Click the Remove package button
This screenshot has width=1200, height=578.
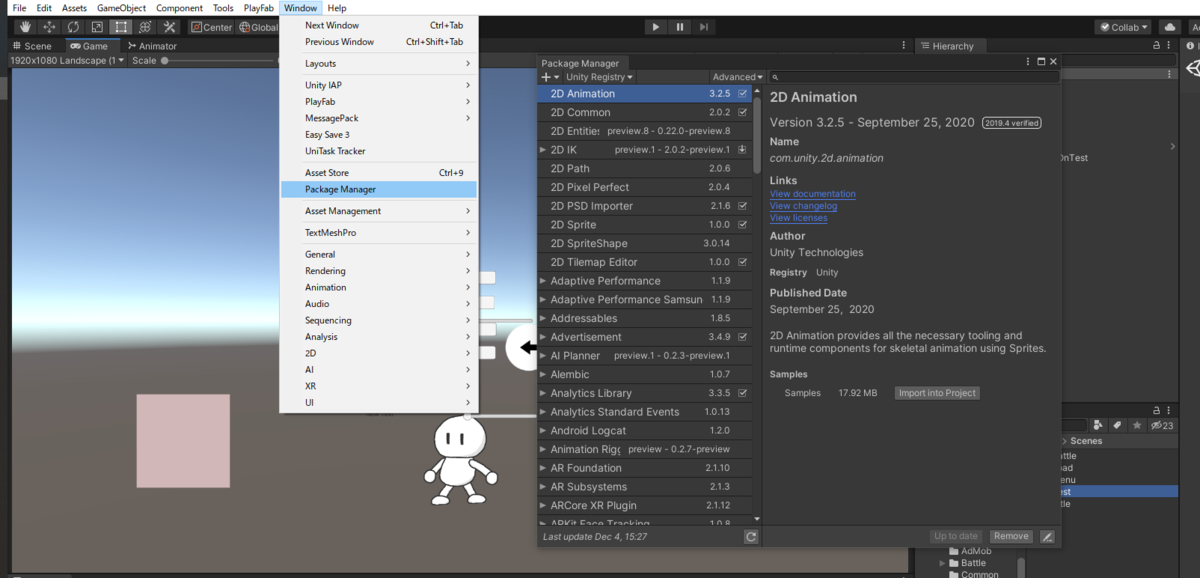pyautogui.click(x=1011, y=537)
